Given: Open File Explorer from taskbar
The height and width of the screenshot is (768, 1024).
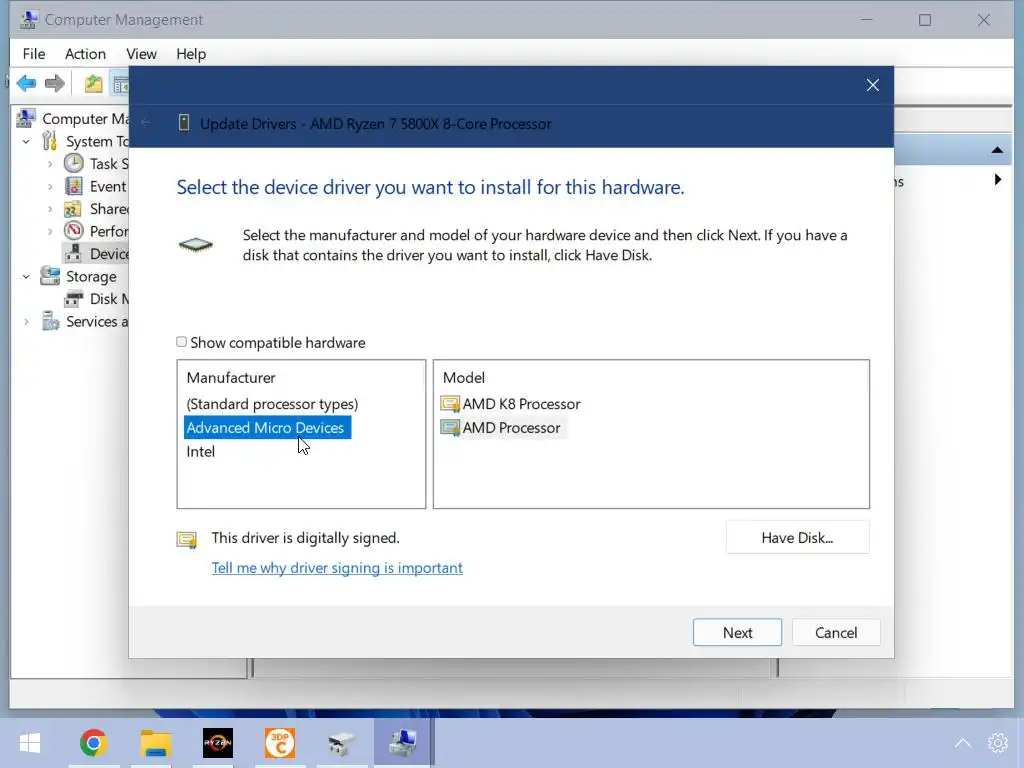Looking at the screenshot, I should coord(155,743).
